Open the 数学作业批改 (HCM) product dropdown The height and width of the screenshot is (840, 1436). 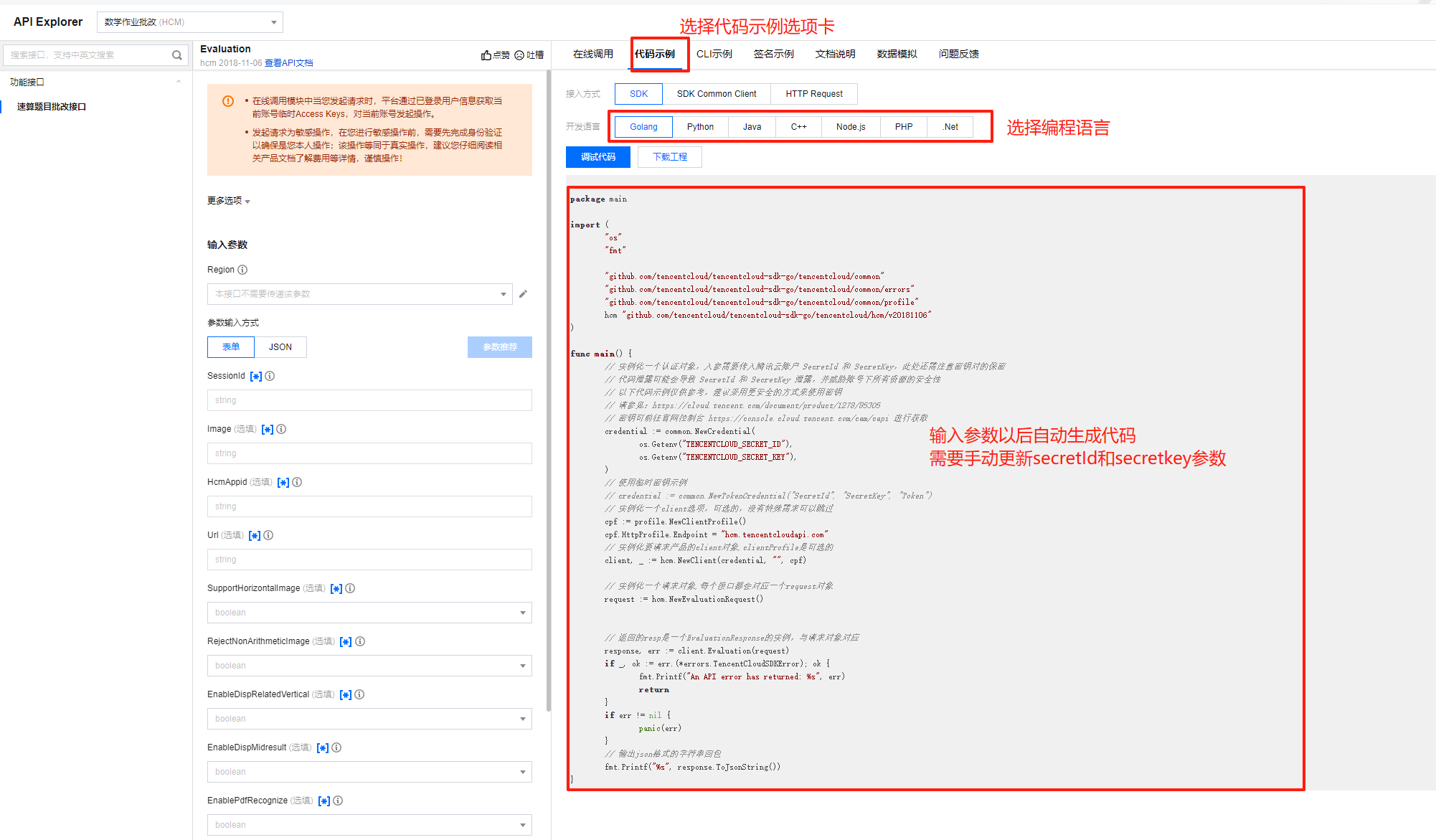190,22
